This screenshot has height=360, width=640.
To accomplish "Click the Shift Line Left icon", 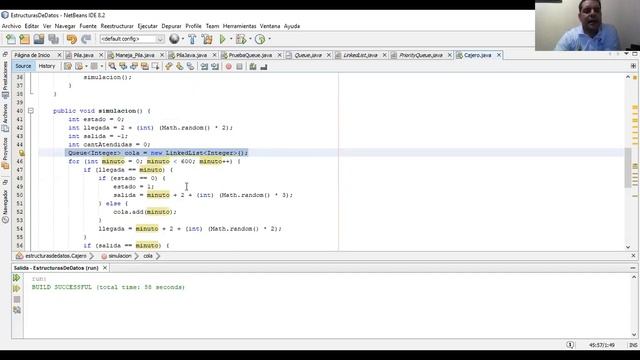I will (204, 67).
